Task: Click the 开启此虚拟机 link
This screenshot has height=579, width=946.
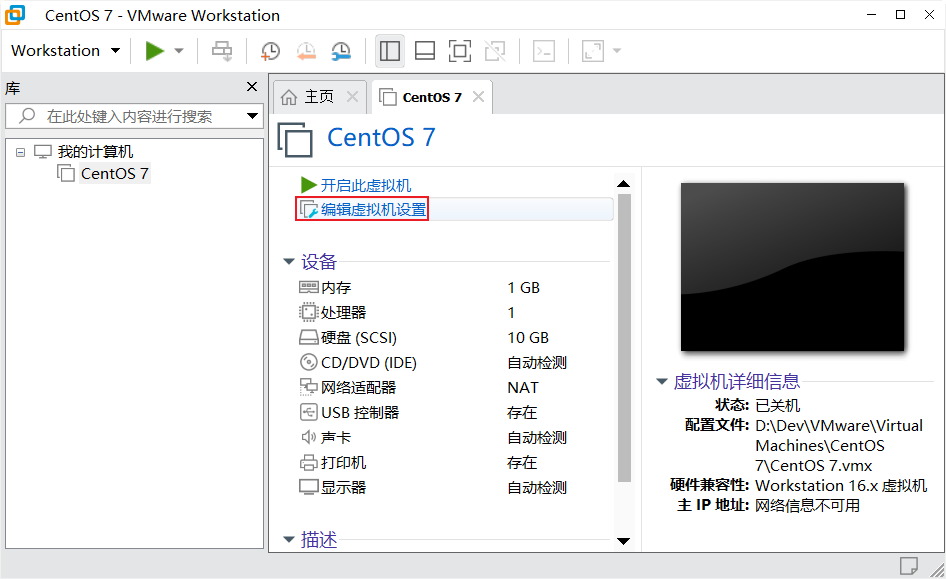Action: pos(366,185)
